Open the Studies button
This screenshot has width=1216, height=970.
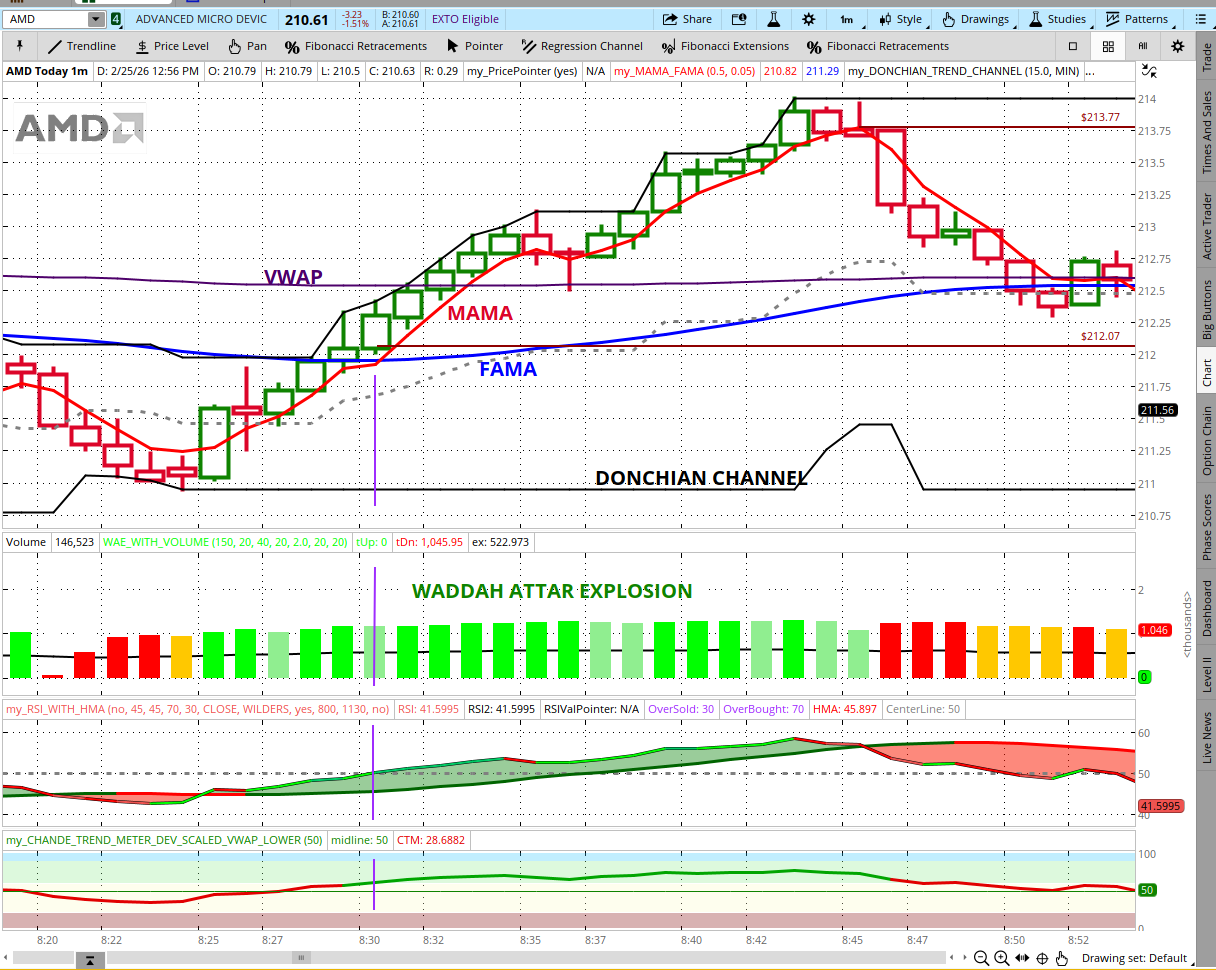[1057, 19]
